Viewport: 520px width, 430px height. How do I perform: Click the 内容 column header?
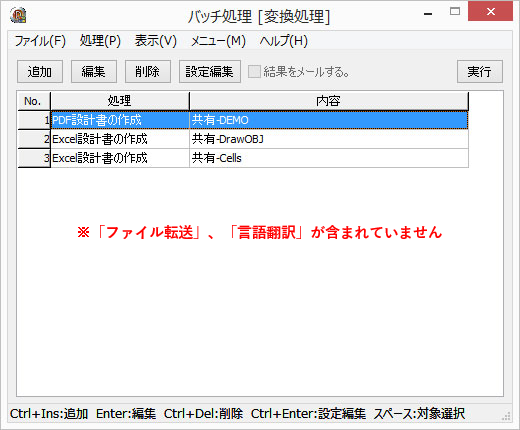pyautogui.click(x=329, y=101)
